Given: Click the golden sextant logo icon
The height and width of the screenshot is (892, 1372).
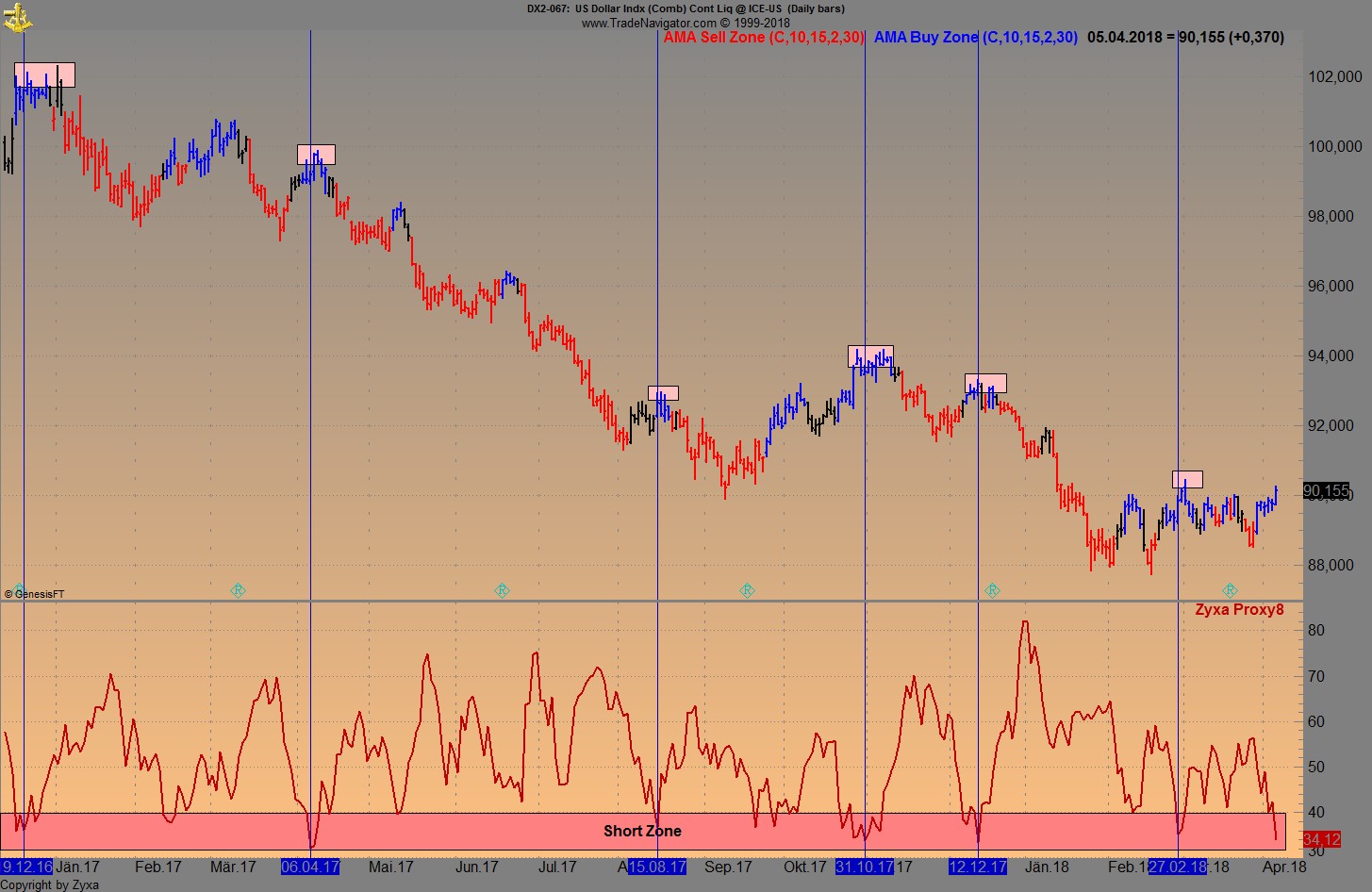Looking at the screenshot, I should pos(19,16).
